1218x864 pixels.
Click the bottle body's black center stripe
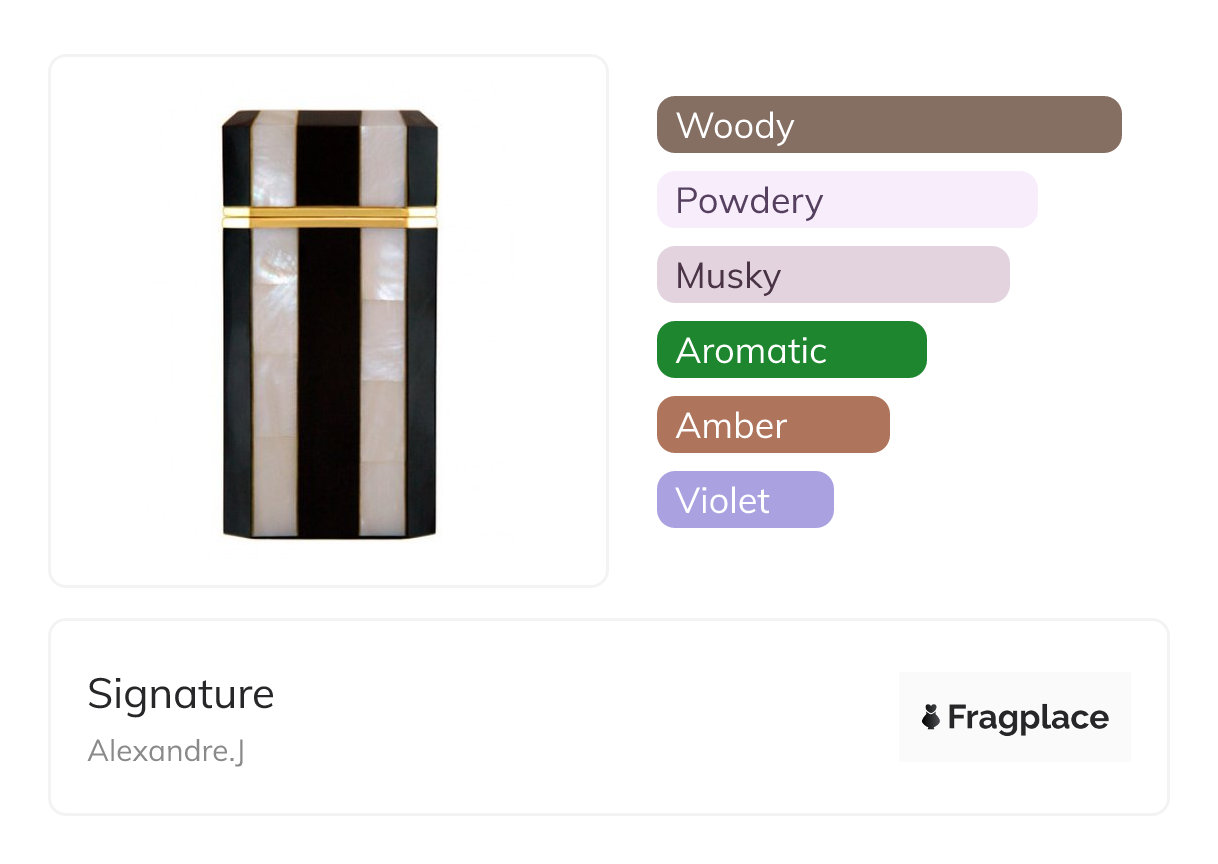click(x=328, y=380)
